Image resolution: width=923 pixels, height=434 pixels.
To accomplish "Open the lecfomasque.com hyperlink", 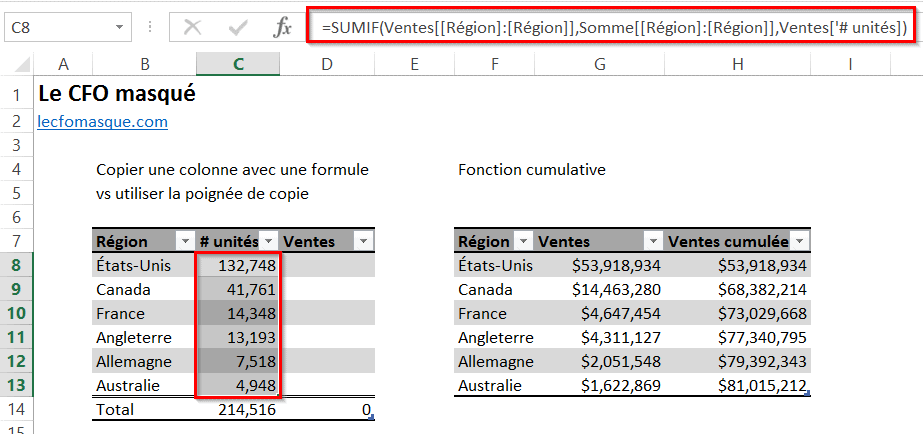I will 102,122.
